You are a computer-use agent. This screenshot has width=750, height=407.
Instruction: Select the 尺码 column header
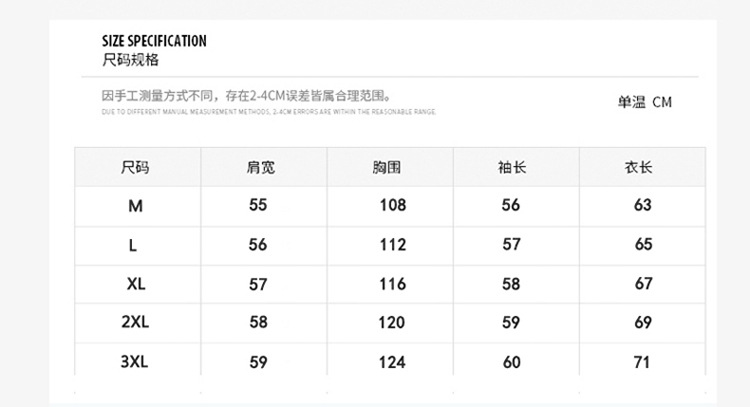pos(135,167)
